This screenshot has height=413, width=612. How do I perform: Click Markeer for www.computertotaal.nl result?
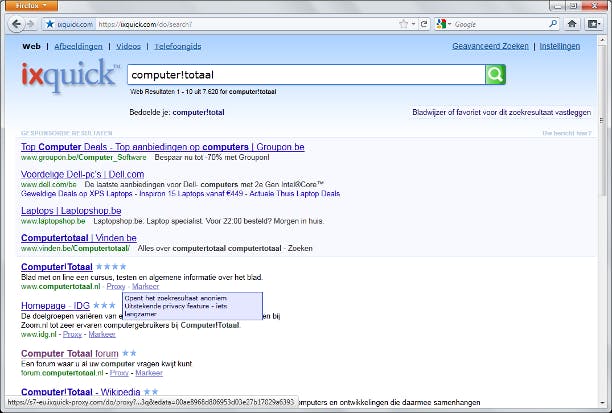(x=146, y=287)
